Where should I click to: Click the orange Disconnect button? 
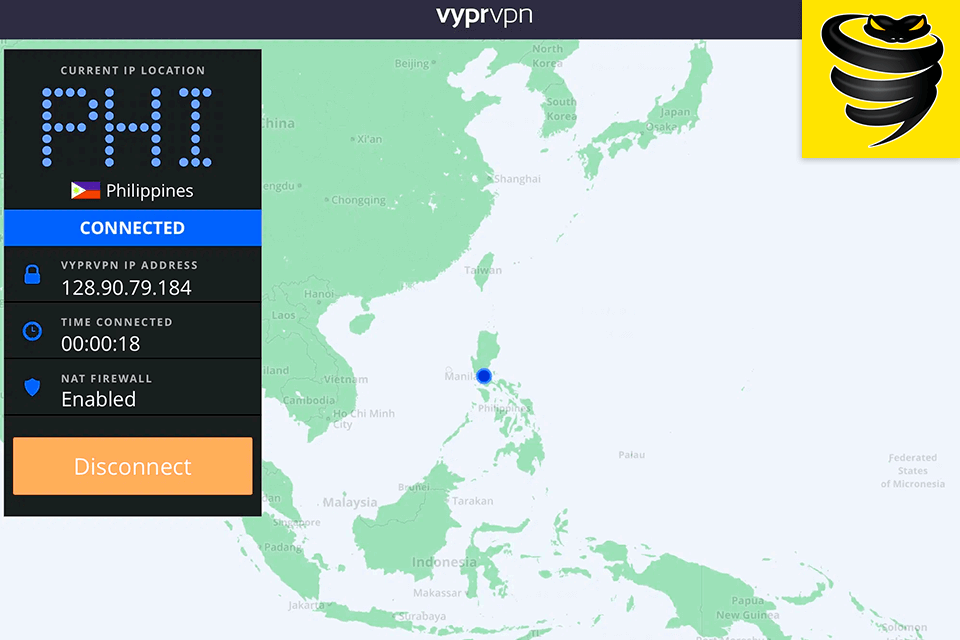(x=132, y=465)
